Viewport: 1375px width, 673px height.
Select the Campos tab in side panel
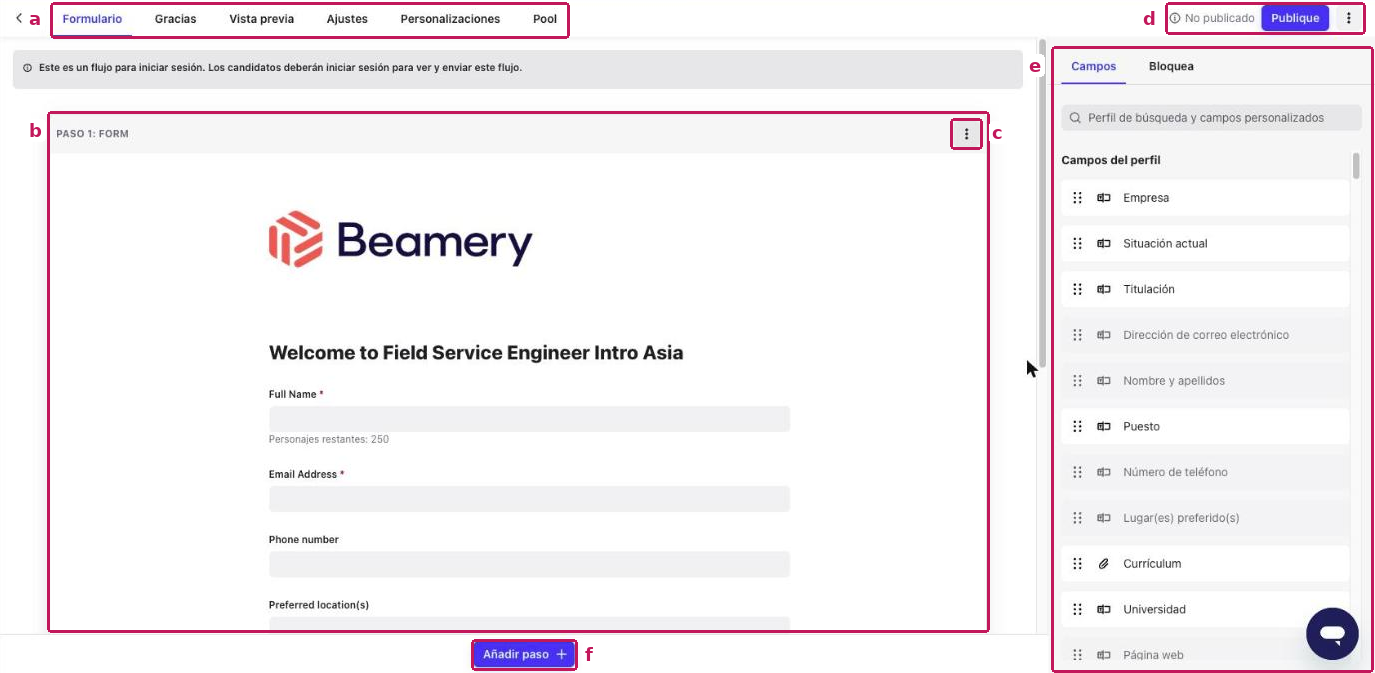click(1093, 67)
